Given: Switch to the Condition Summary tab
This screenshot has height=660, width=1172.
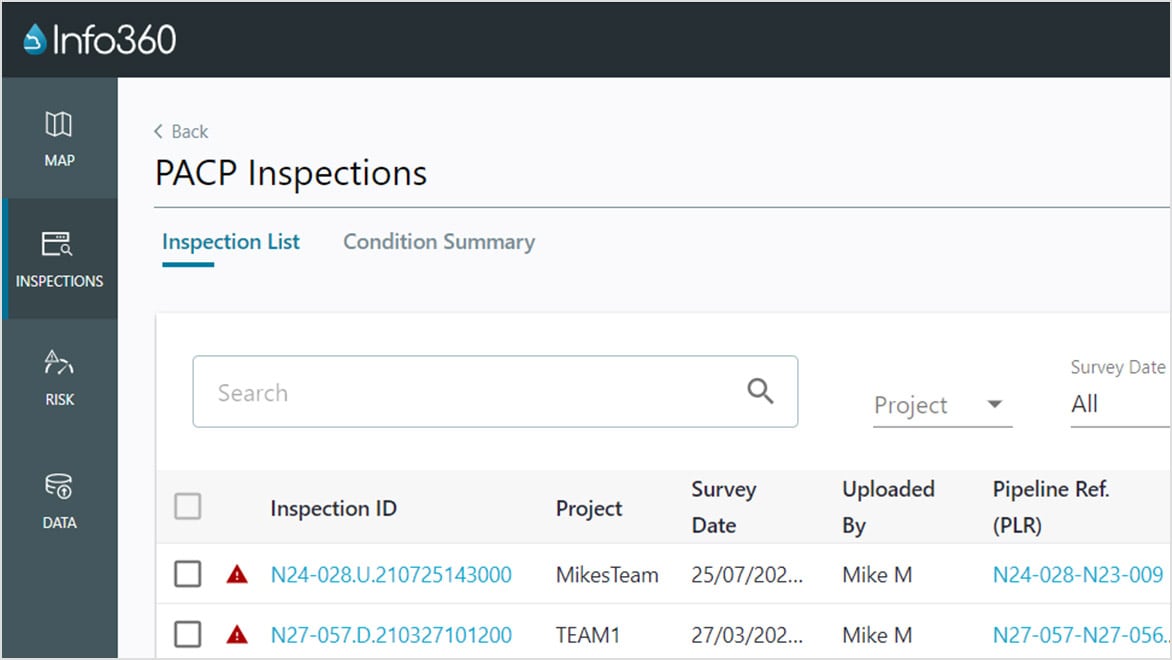Looking at the screenshot, I should (x=439, y=241).
